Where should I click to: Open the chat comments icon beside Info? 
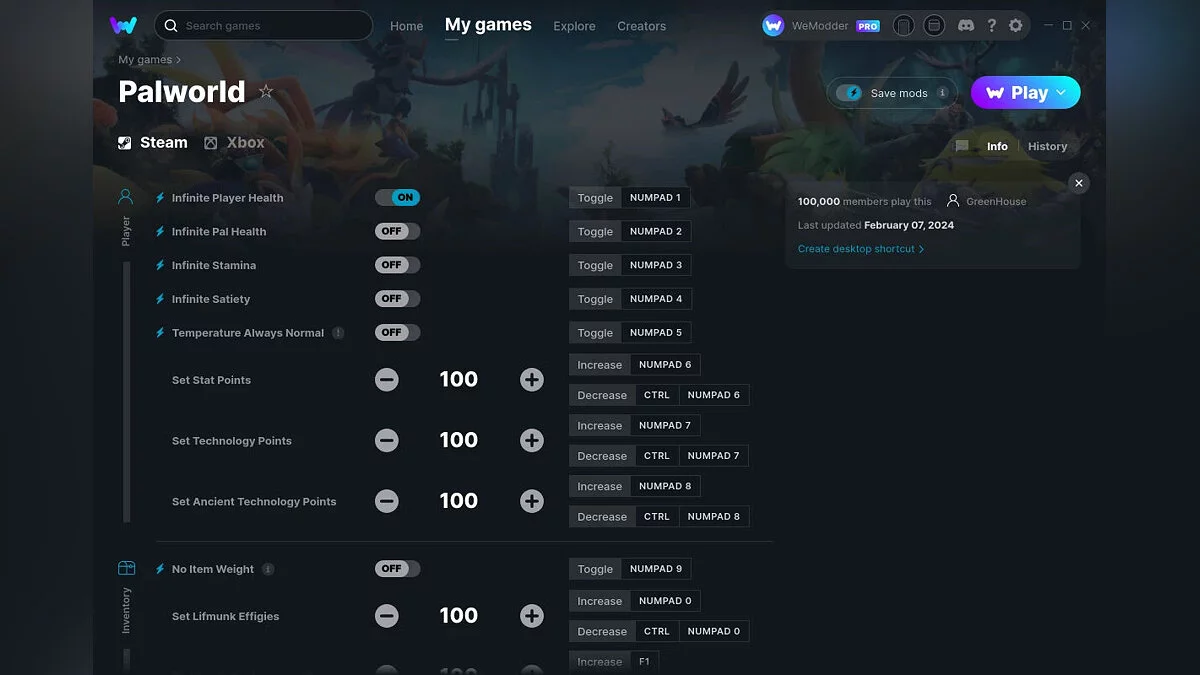[x=962, y=146]
